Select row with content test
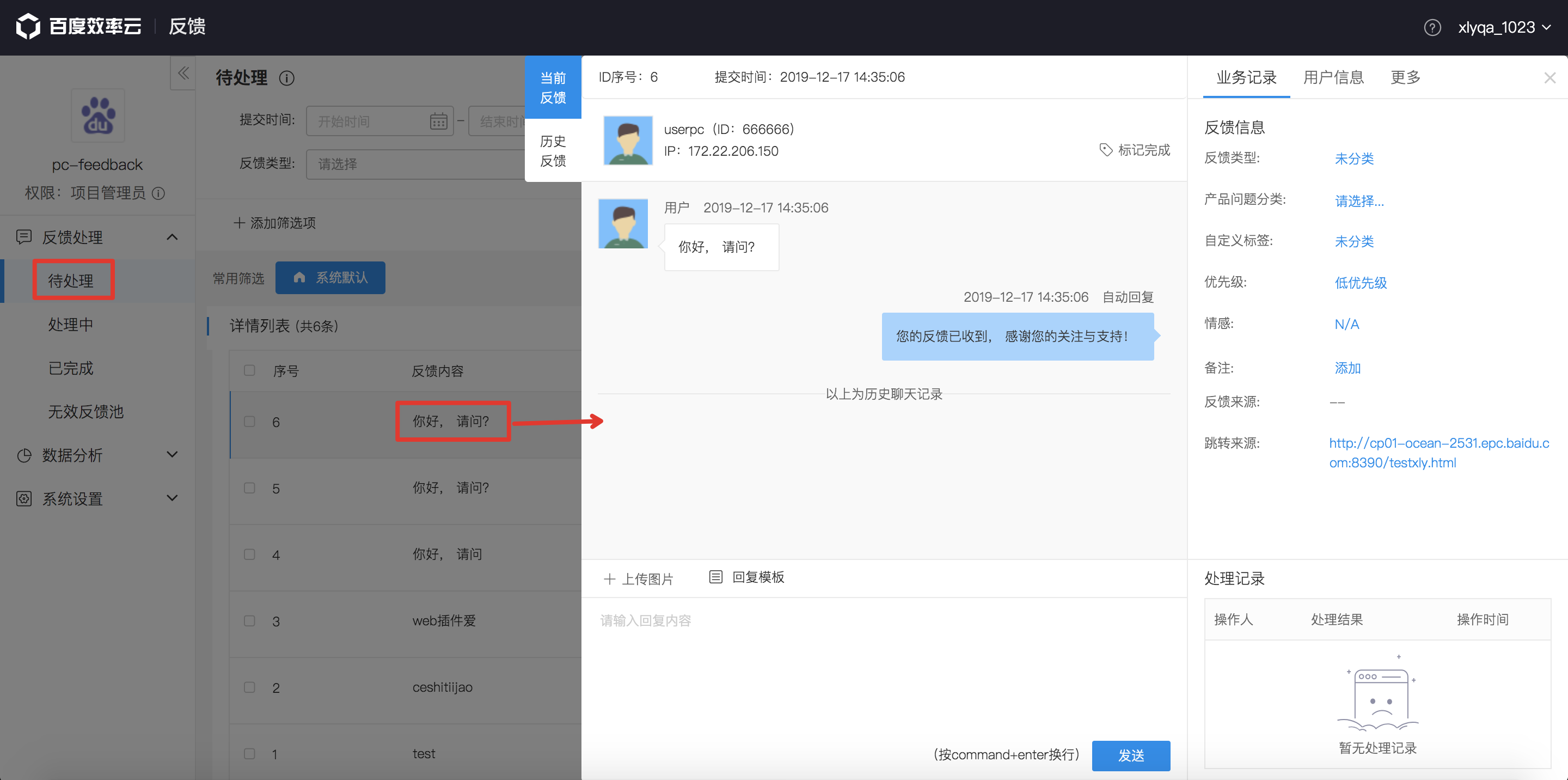Image resolution: width=1568 pixels, height=780 pixels. (x=406, y=753)
